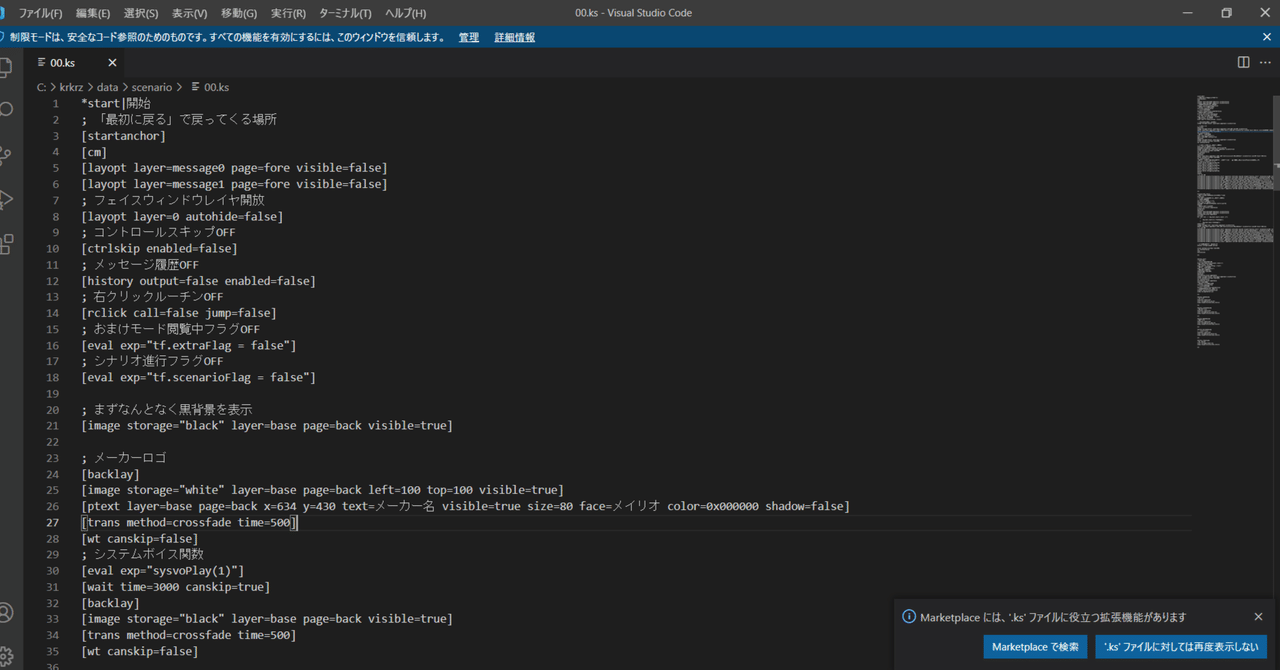
Task: Click the sysvoPlay(1) eval line
Action: 163,570
